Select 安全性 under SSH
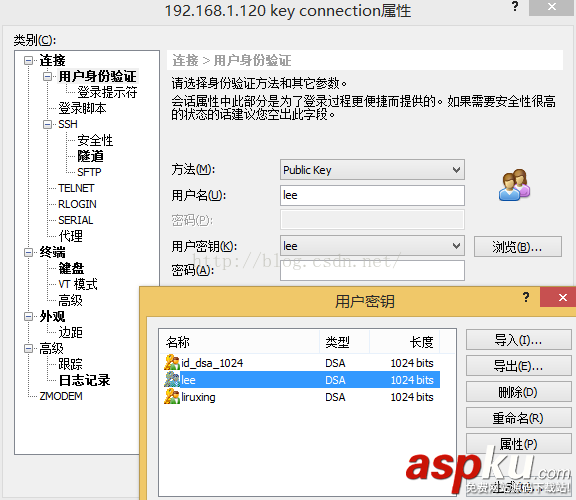Viewport: 576px width, 500px height. click(95, 140)
